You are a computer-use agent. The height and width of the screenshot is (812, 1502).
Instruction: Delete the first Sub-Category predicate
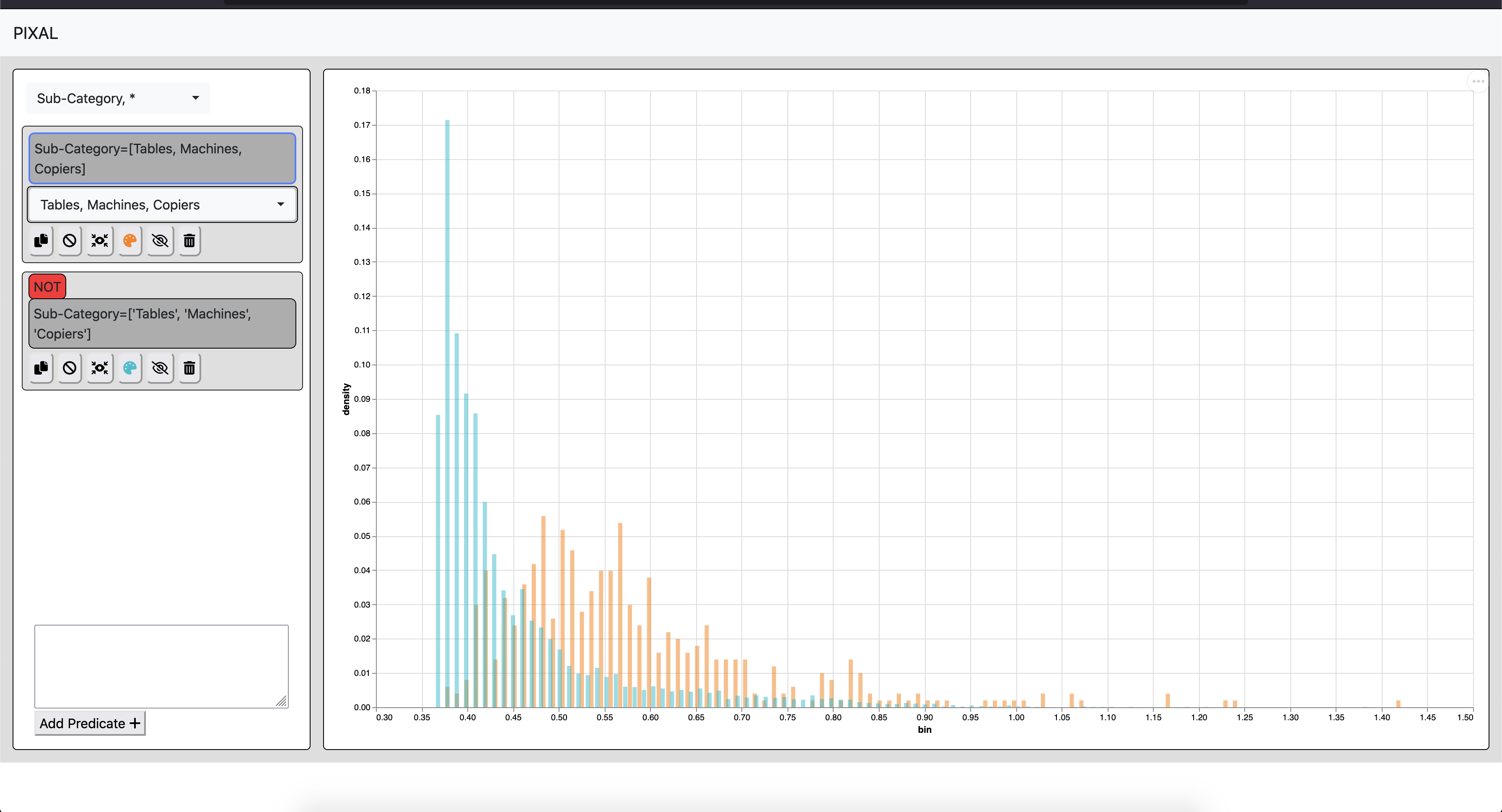(x=189, y=241)
